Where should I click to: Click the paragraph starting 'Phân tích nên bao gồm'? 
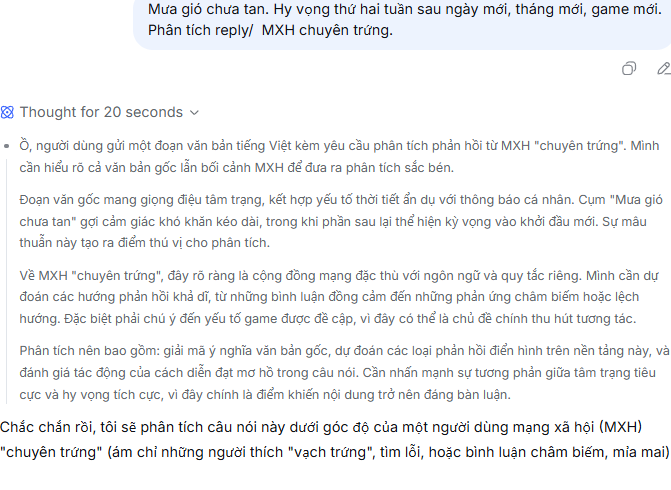click(344, 372)
